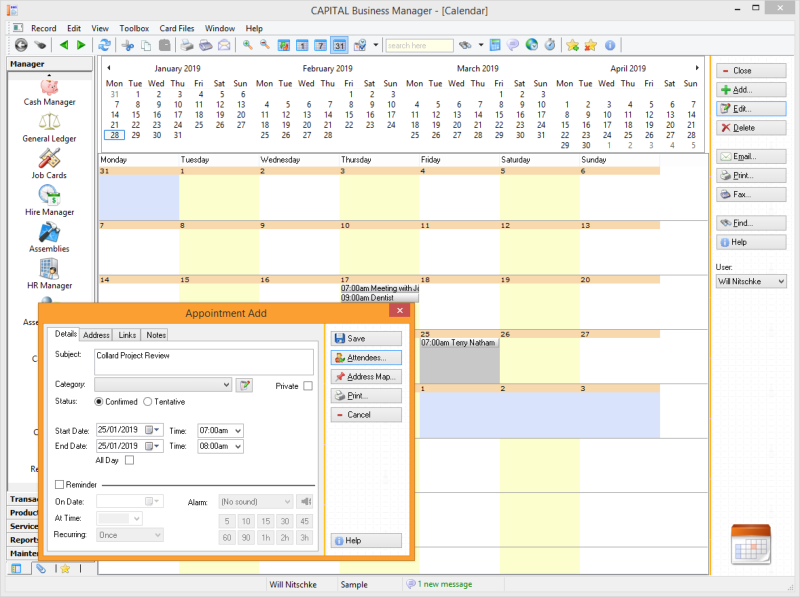Save the appointment with the Save button
The height and width of the screenshot is (597, 800).
(x=366, y=338)
